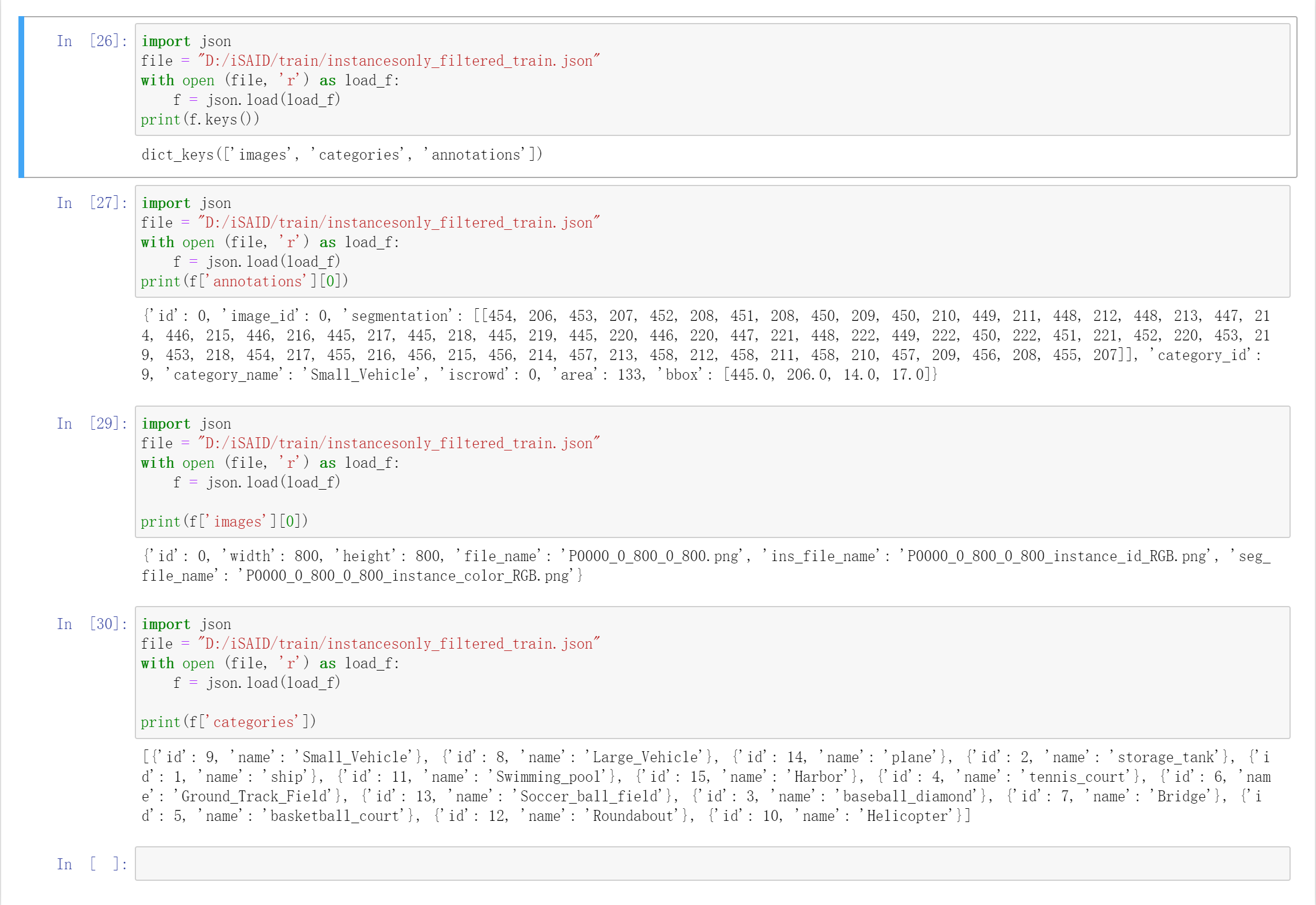
Task: Click the import json line in cell 30
Action: [x=186, y=624]
